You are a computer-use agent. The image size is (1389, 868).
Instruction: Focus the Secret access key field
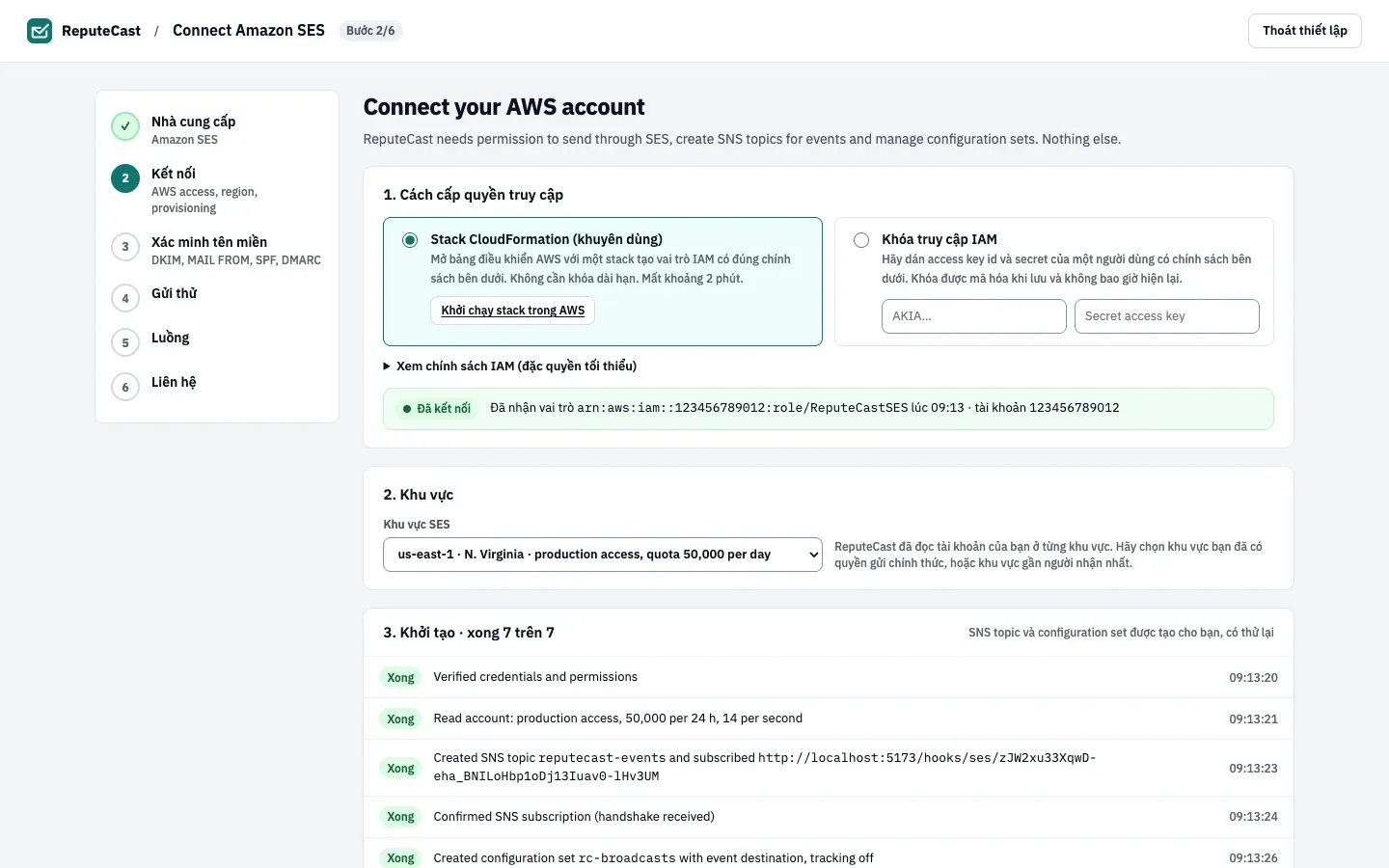[x=1167, y=316]
